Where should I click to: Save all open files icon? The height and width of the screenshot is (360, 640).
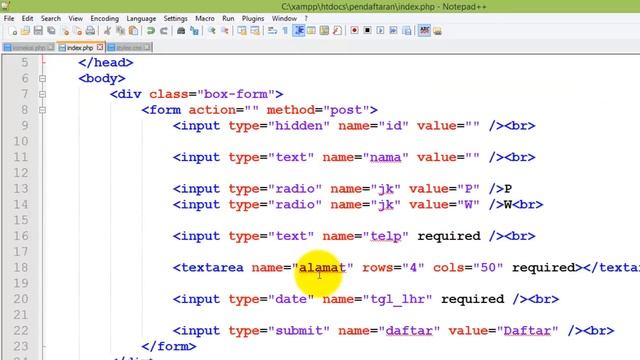(x=51, y=31)
